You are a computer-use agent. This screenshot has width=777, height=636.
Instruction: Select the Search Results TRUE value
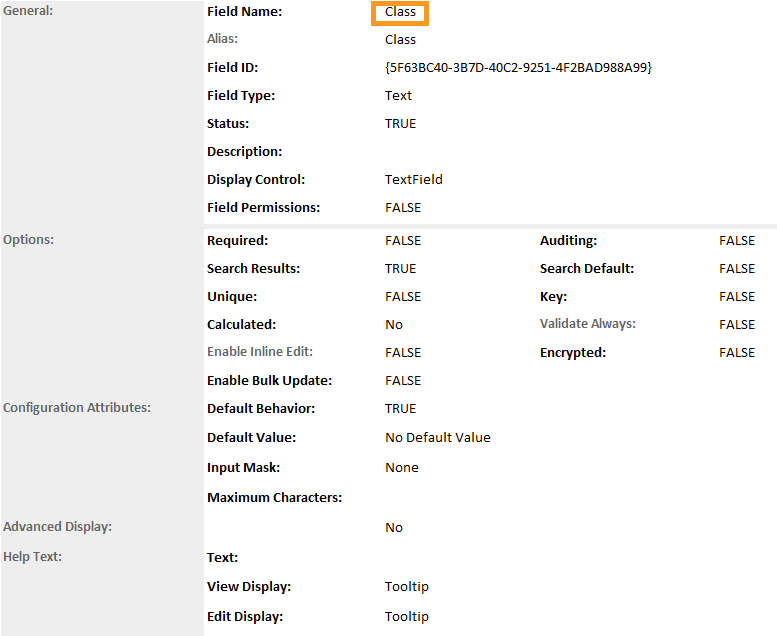(400, 269)
